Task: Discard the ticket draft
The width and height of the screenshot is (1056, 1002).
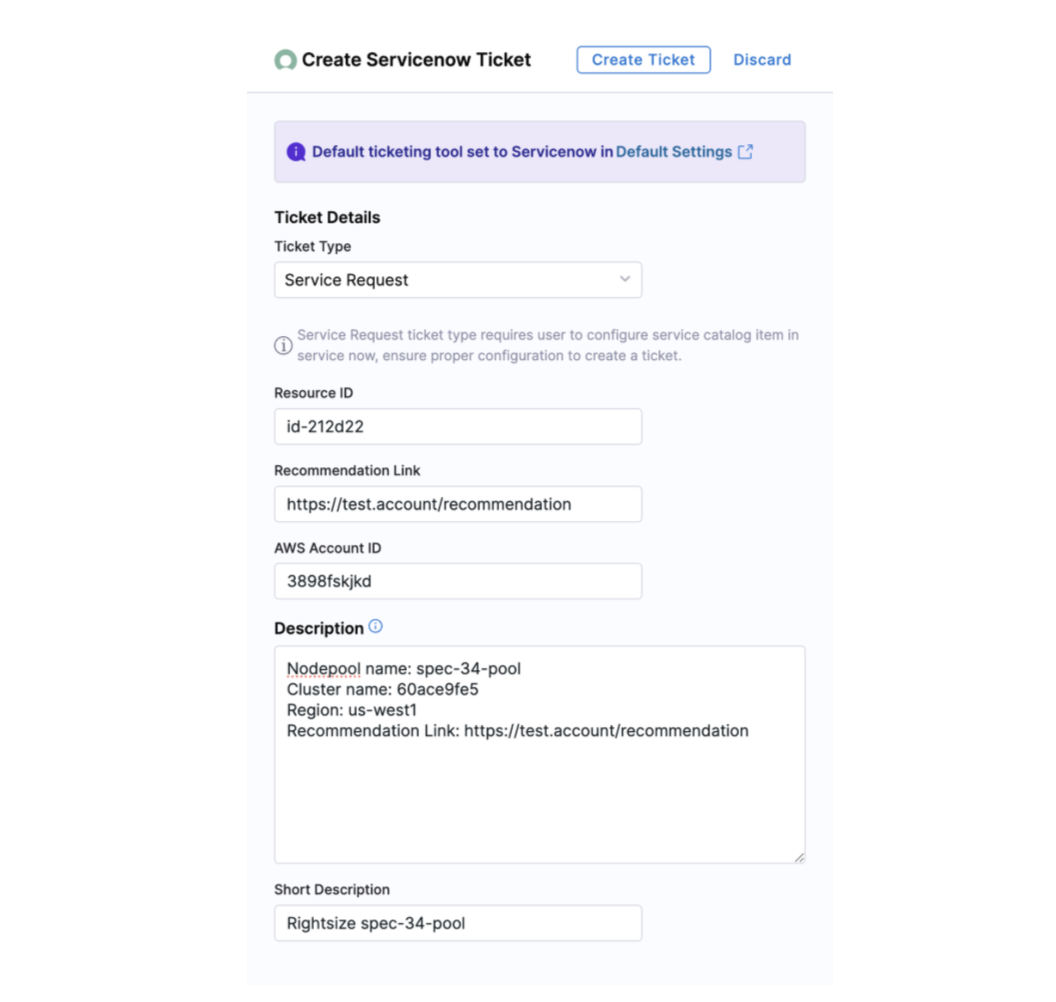Action: coord(762,60)
